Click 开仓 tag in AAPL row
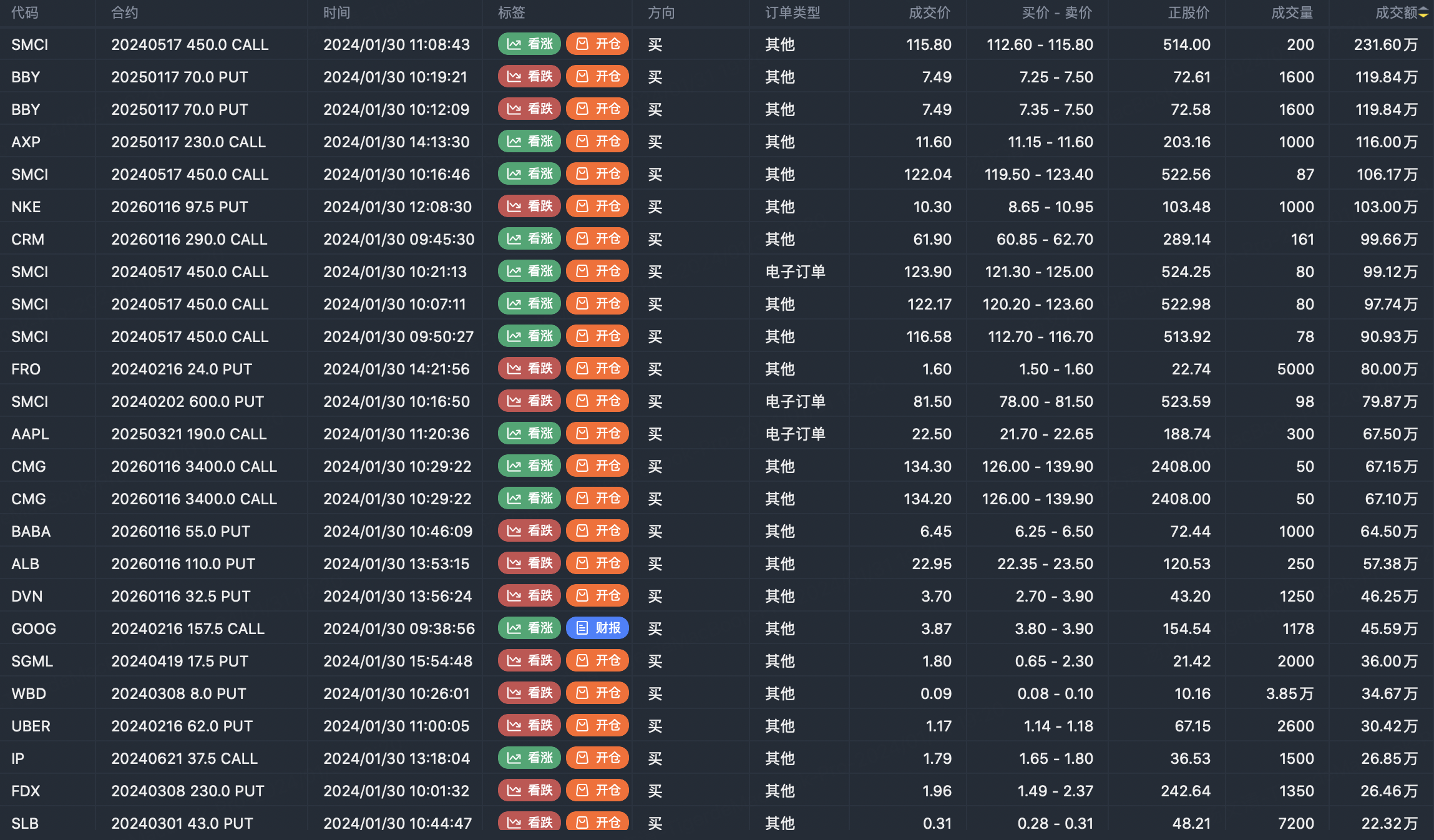This screenshot has height=840, width=1434. (x=597, y=434)
